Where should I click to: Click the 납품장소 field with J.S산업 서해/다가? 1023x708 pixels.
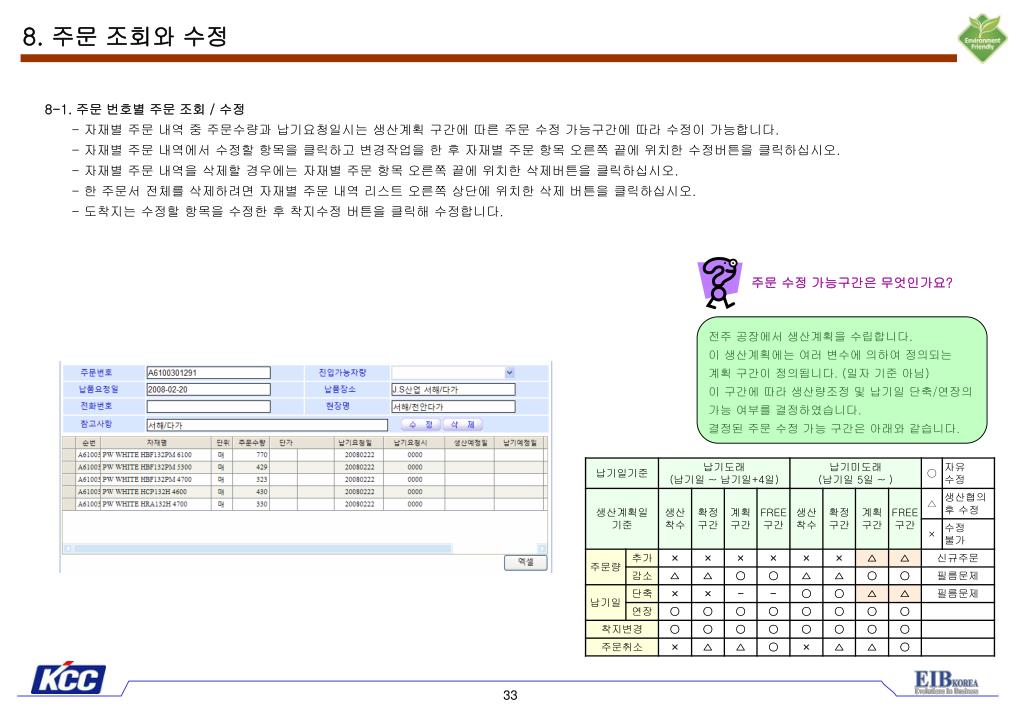pyautogui.click(x=453, y=390)
